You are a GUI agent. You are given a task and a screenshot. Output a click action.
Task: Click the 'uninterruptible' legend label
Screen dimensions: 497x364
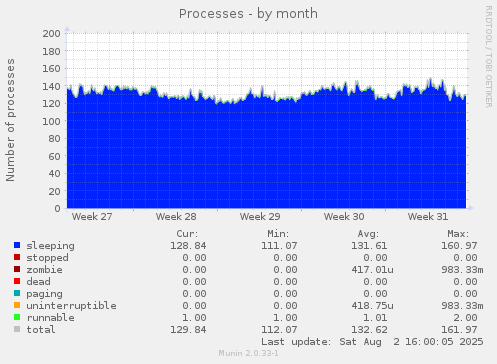point(72,306)
